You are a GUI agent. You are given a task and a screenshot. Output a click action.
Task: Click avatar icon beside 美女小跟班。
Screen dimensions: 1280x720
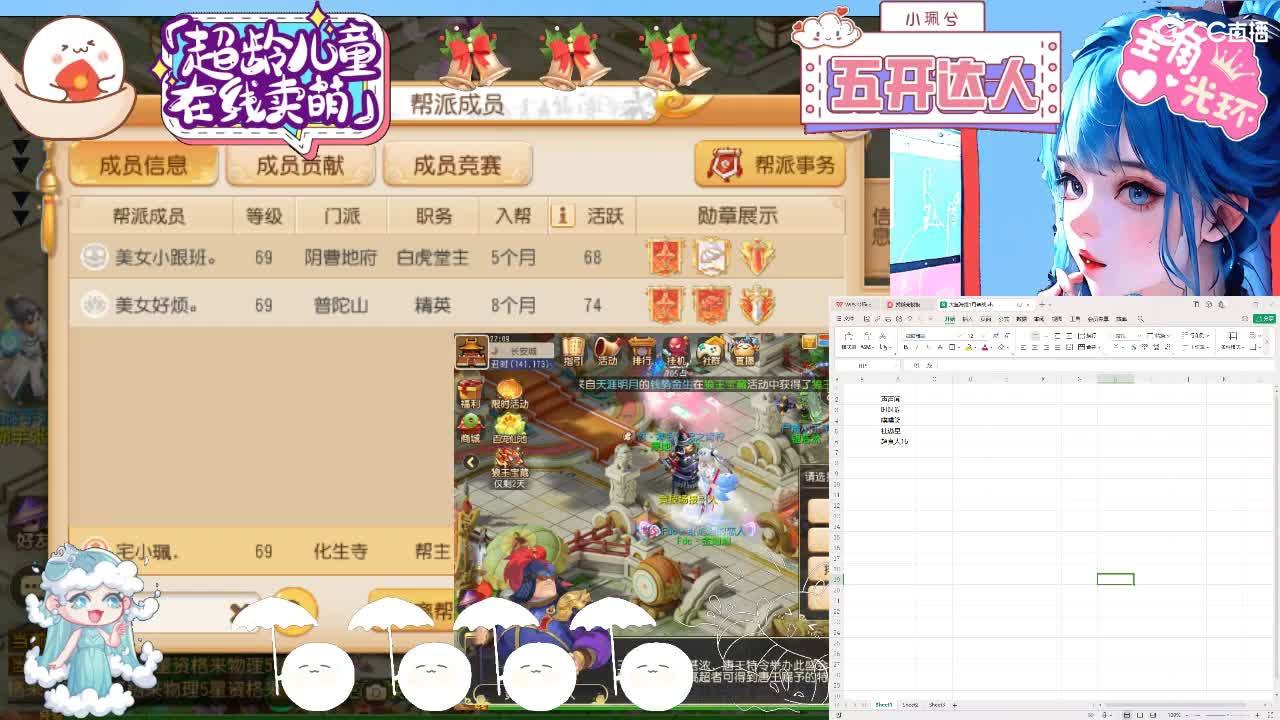coord(94,257)
